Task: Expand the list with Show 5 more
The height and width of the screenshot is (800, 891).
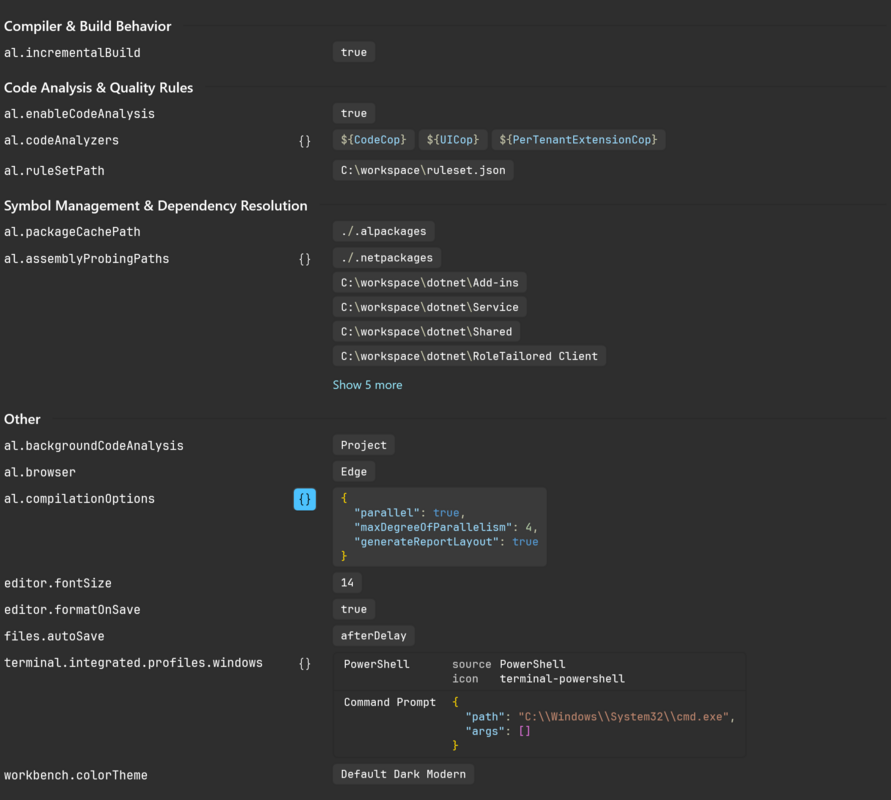Action: (x=367, y=385)
